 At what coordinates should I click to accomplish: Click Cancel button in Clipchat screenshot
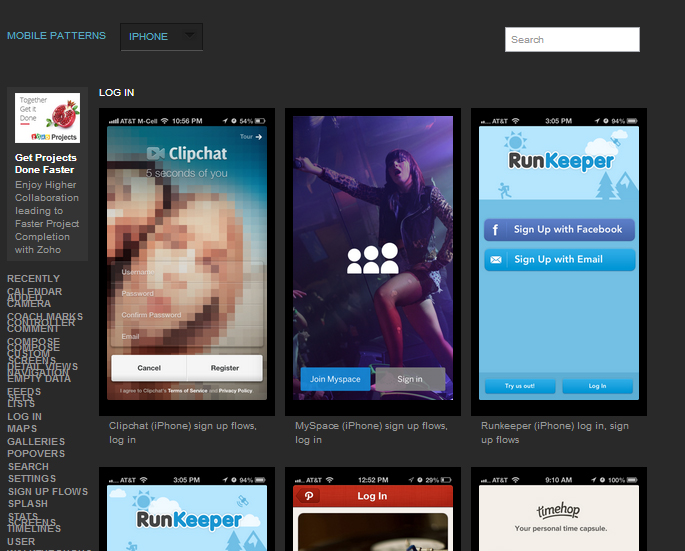(149, 368)
